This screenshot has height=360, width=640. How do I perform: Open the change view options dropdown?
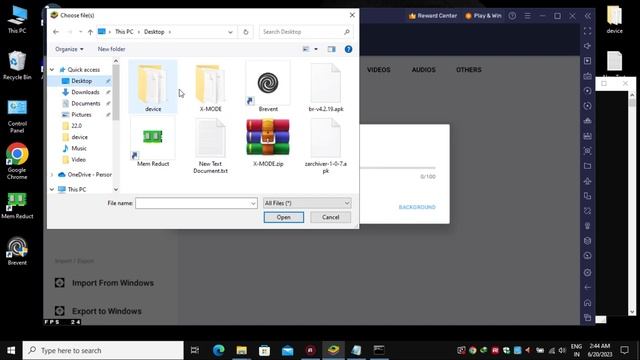click(x=316, y=49)
